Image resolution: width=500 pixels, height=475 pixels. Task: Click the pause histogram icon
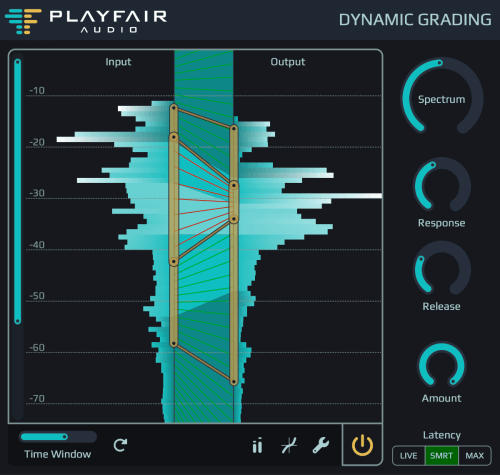click(257, 446)
